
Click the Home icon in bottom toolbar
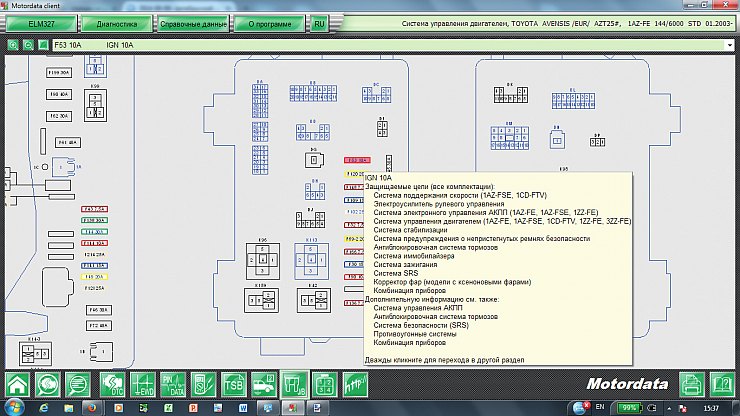tap(17, 384)
